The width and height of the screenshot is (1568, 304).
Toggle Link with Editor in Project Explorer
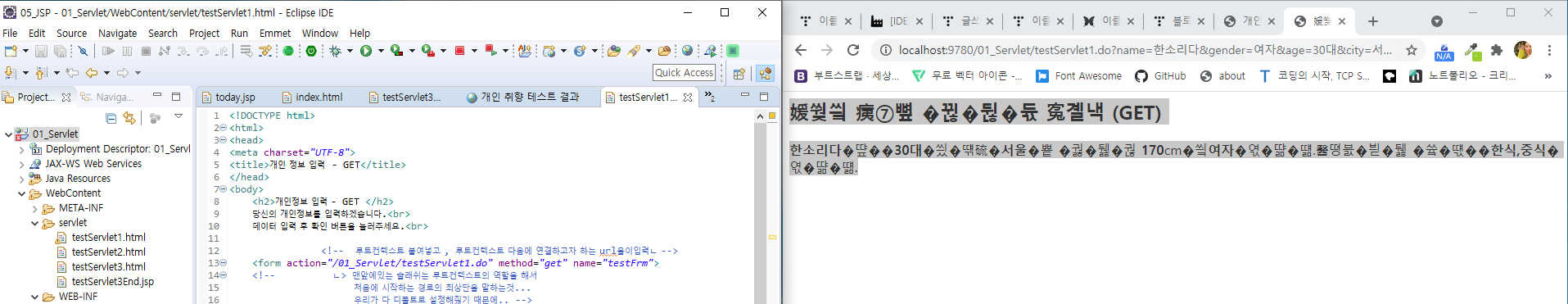(x=129, y=118)
